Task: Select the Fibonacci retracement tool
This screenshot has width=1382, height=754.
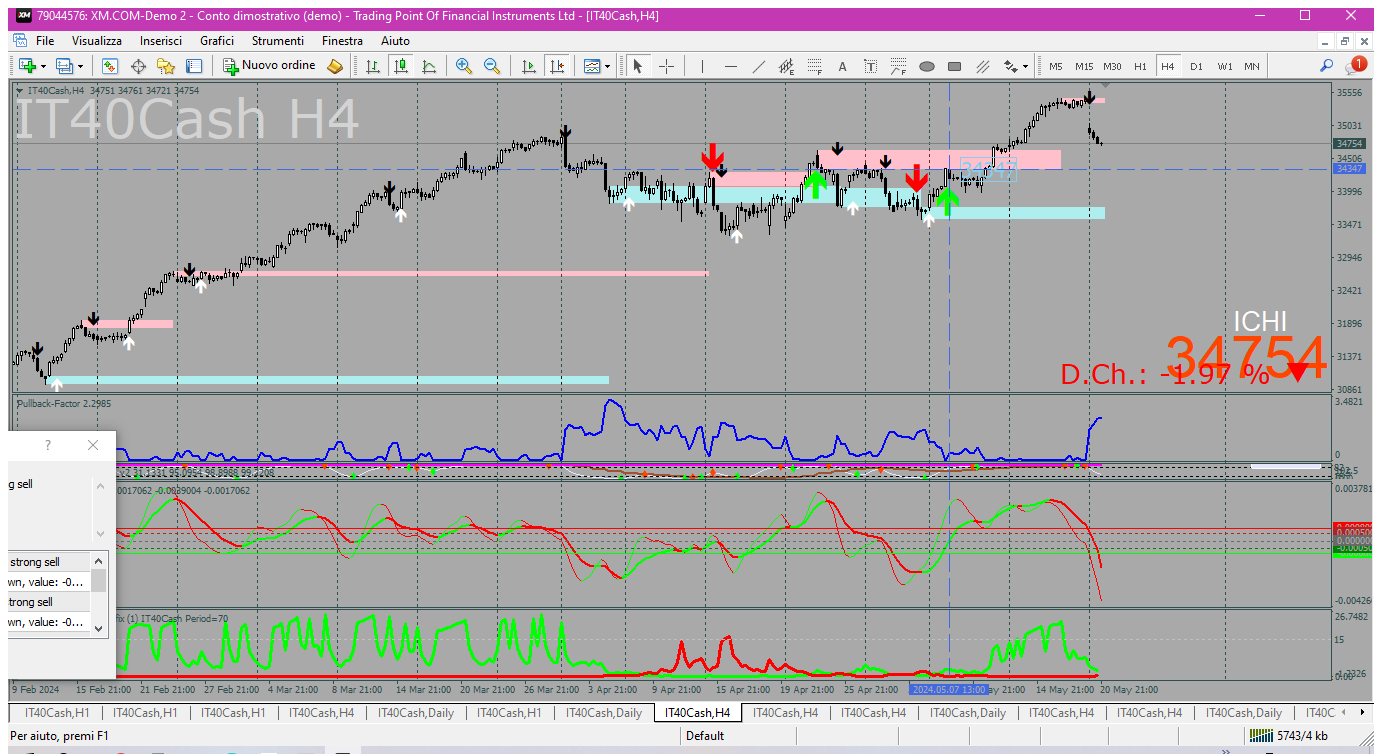Action: (x=815, y=66)
